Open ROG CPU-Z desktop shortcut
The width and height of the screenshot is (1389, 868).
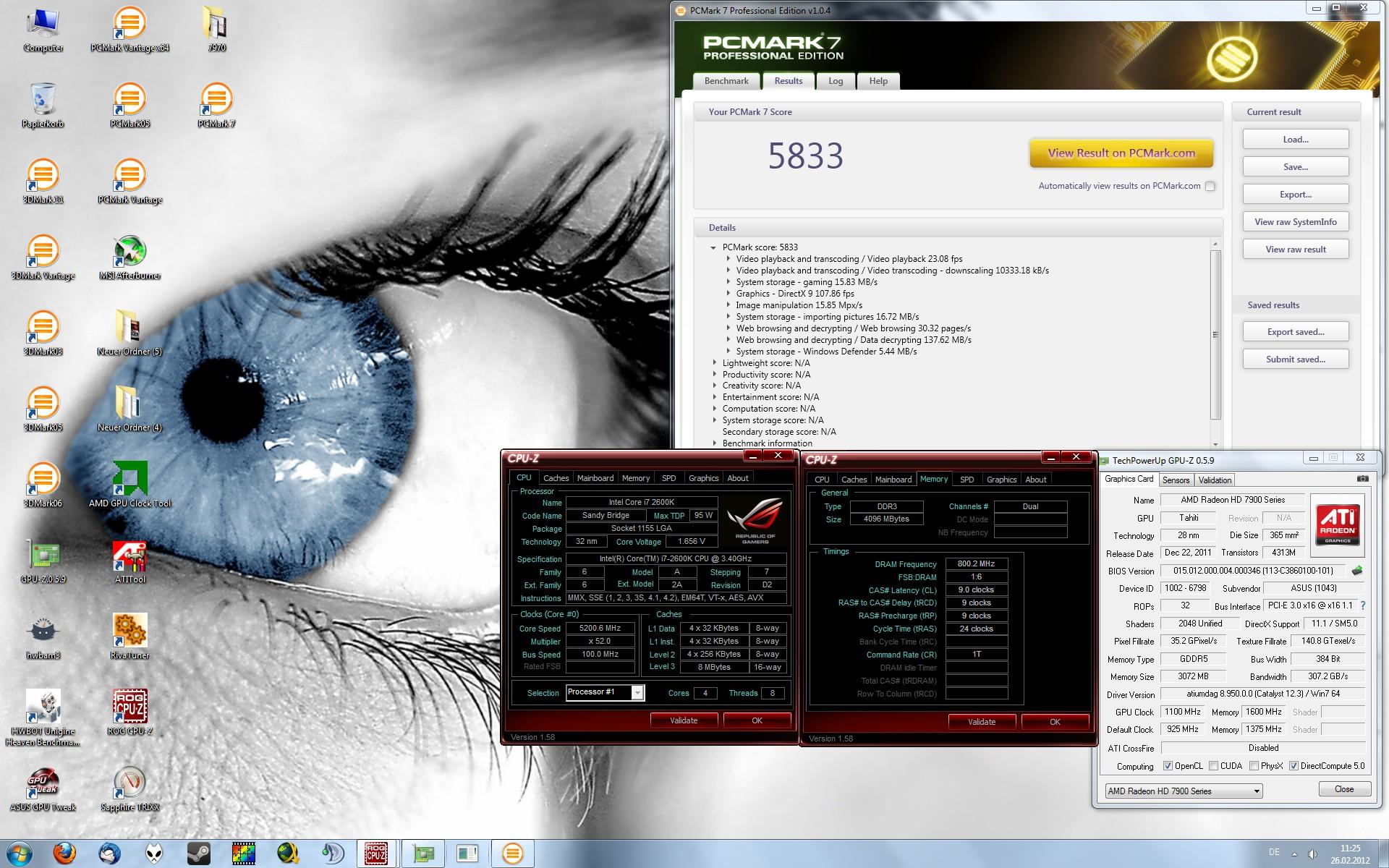[x=129, y=714]
